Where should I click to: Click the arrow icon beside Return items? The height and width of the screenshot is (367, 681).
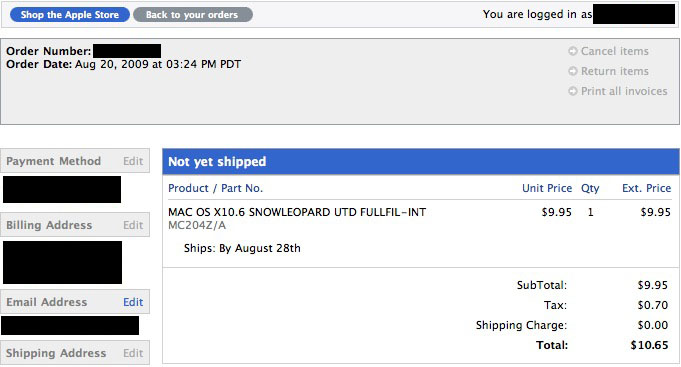tap(573, 71)
